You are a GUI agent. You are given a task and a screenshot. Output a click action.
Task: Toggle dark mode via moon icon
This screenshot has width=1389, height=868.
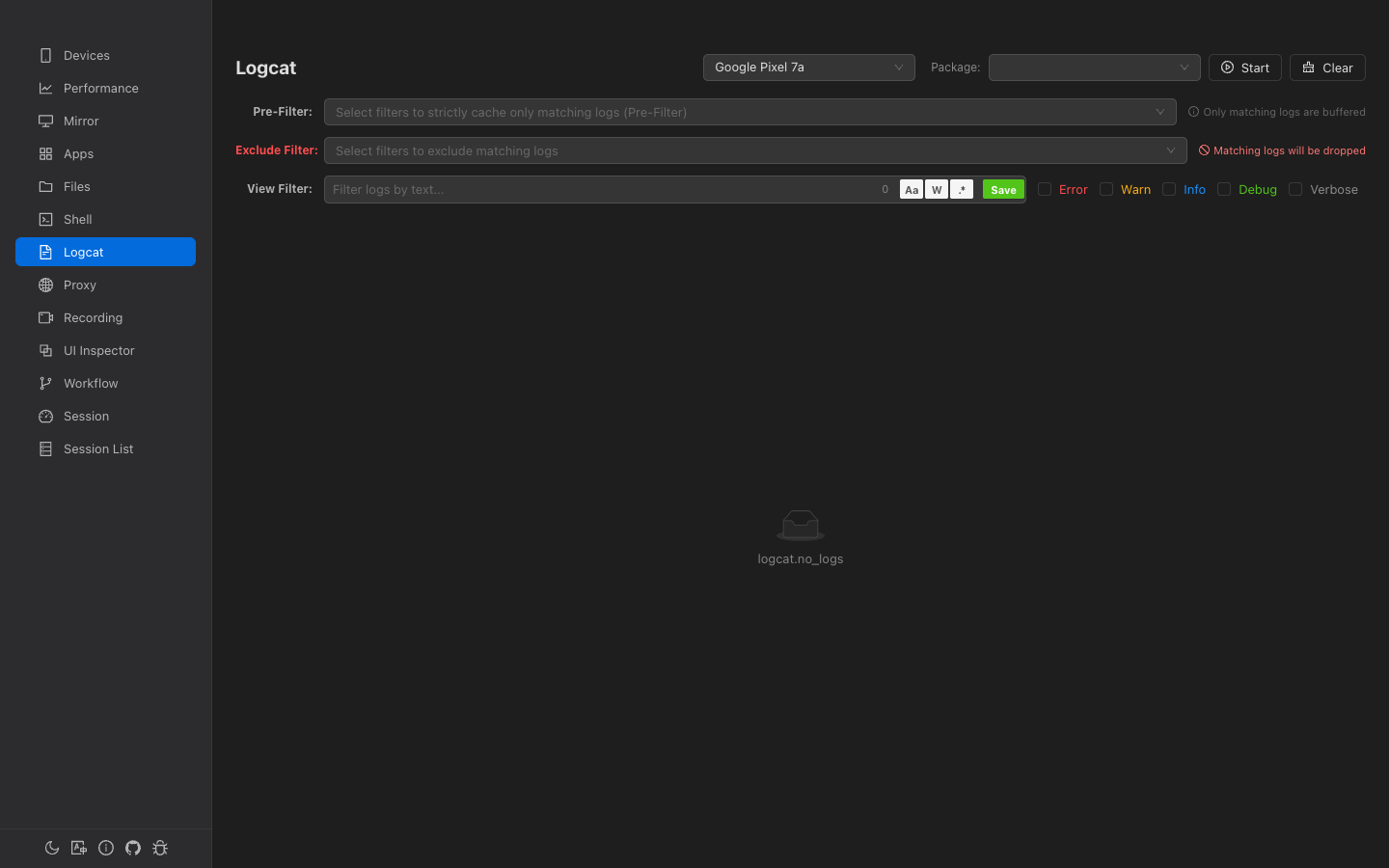pos(52,848)
